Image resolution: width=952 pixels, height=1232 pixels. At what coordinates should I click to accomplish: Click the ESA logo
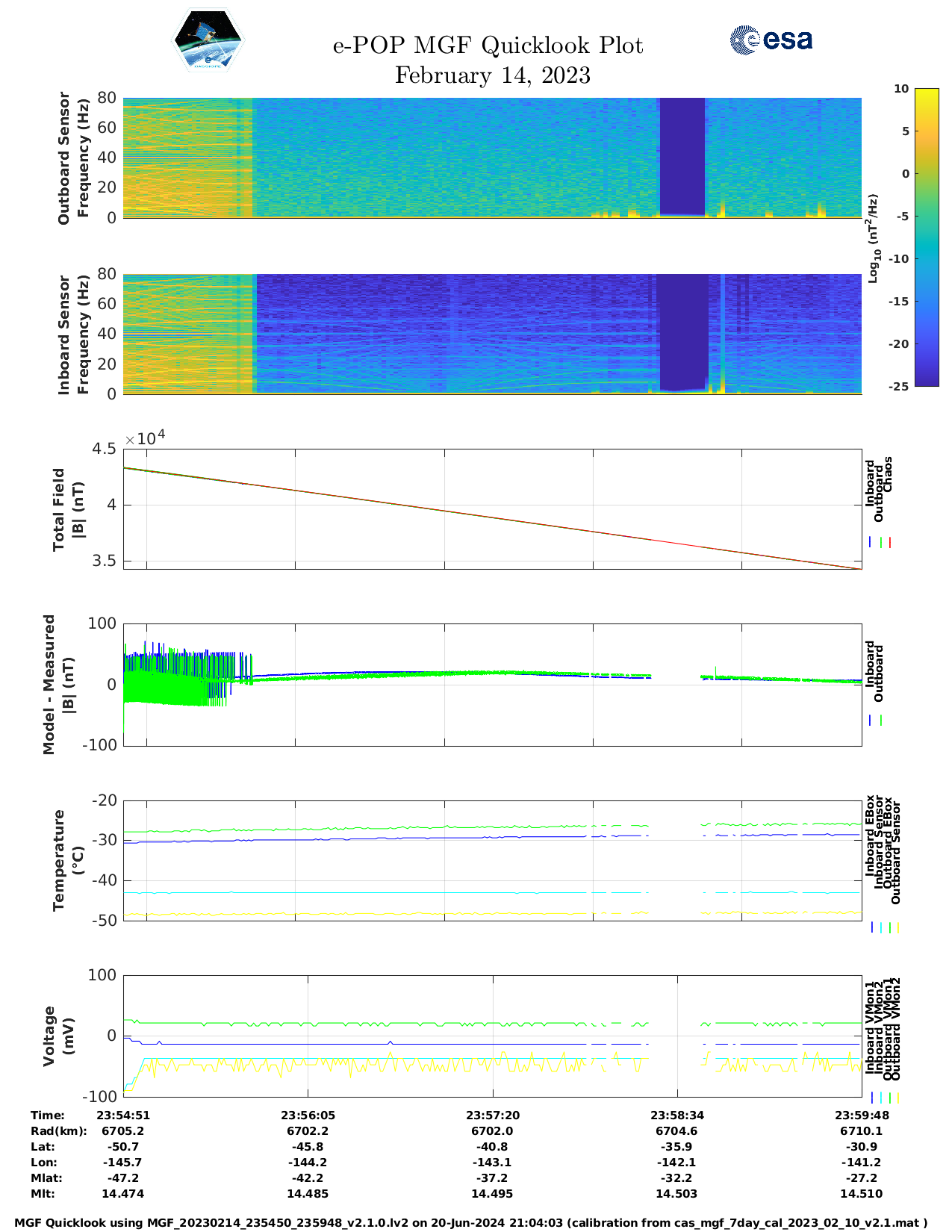click(x=771, y=40)
